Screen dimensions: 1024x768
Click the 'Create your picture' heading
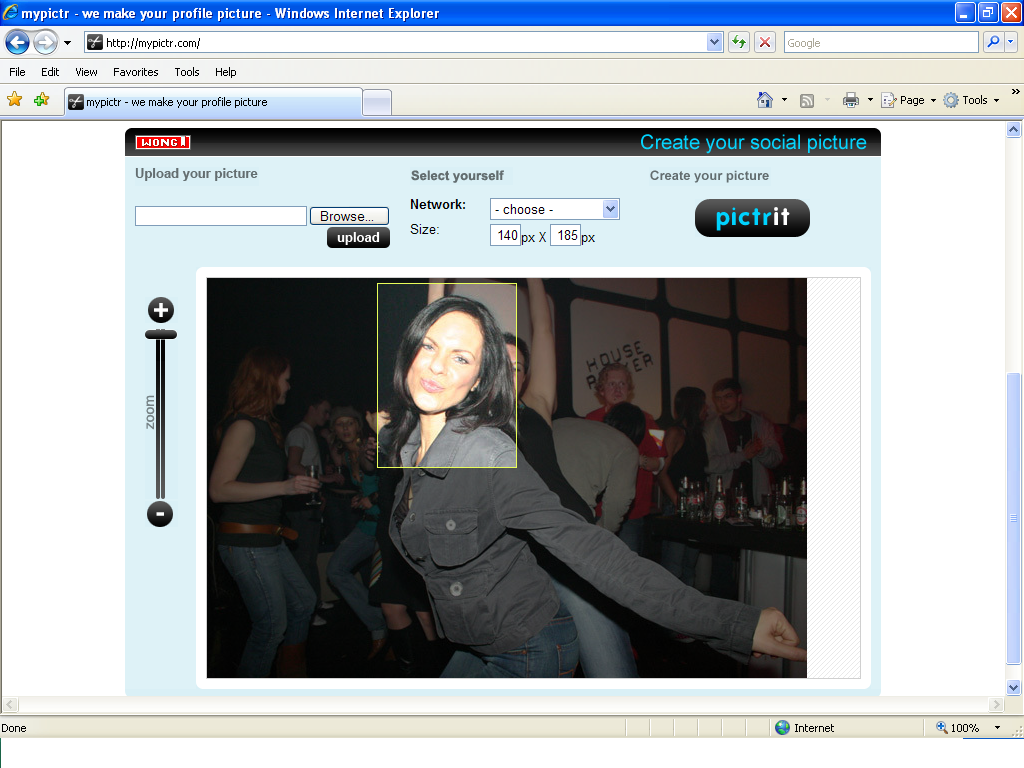(x=709, y=176)
